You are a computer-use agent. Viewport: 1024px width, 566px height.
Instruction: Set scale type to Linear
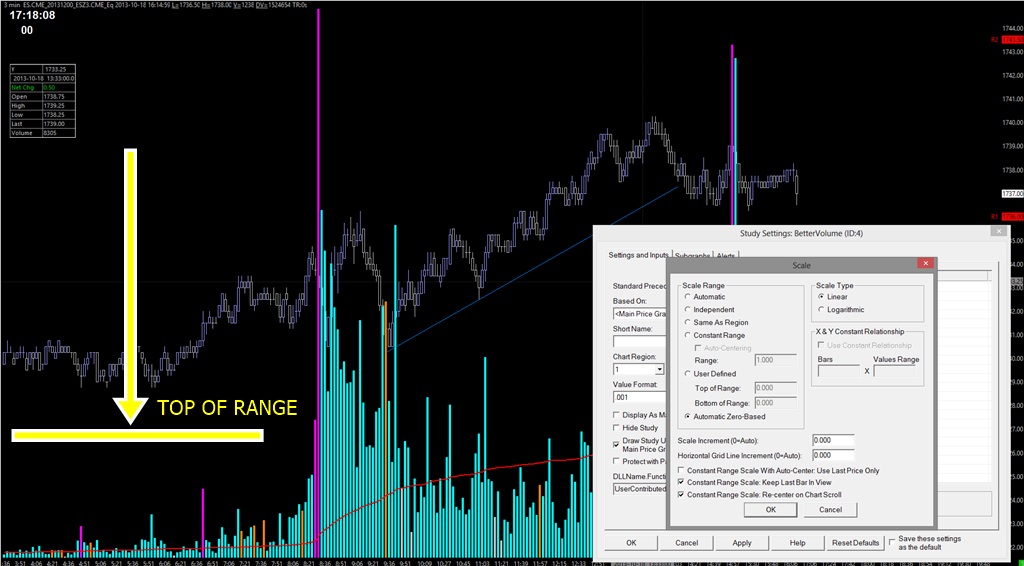click(821, 297)
